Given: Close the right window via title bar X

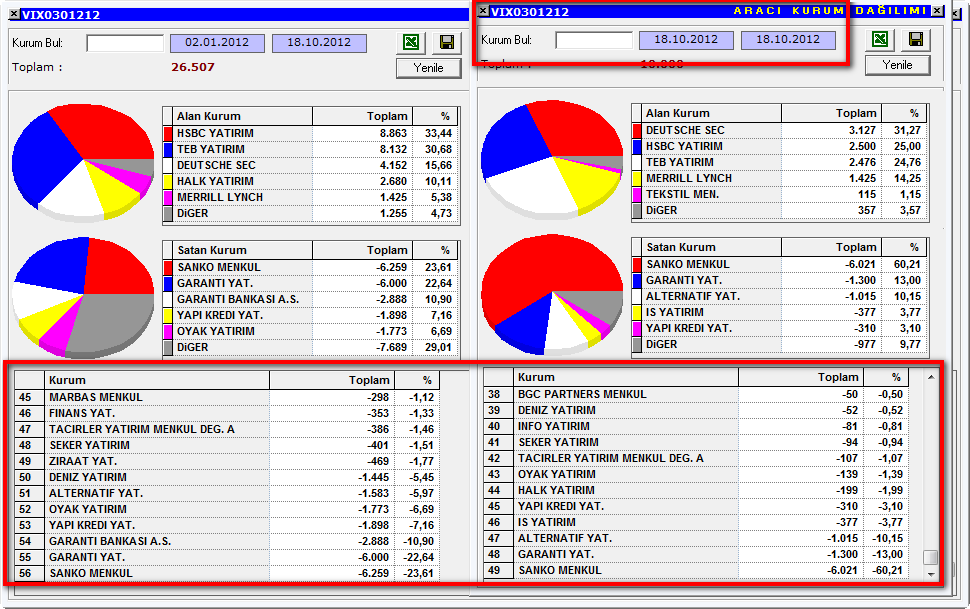Looking at the screenshot, I should tap(938, 11).
